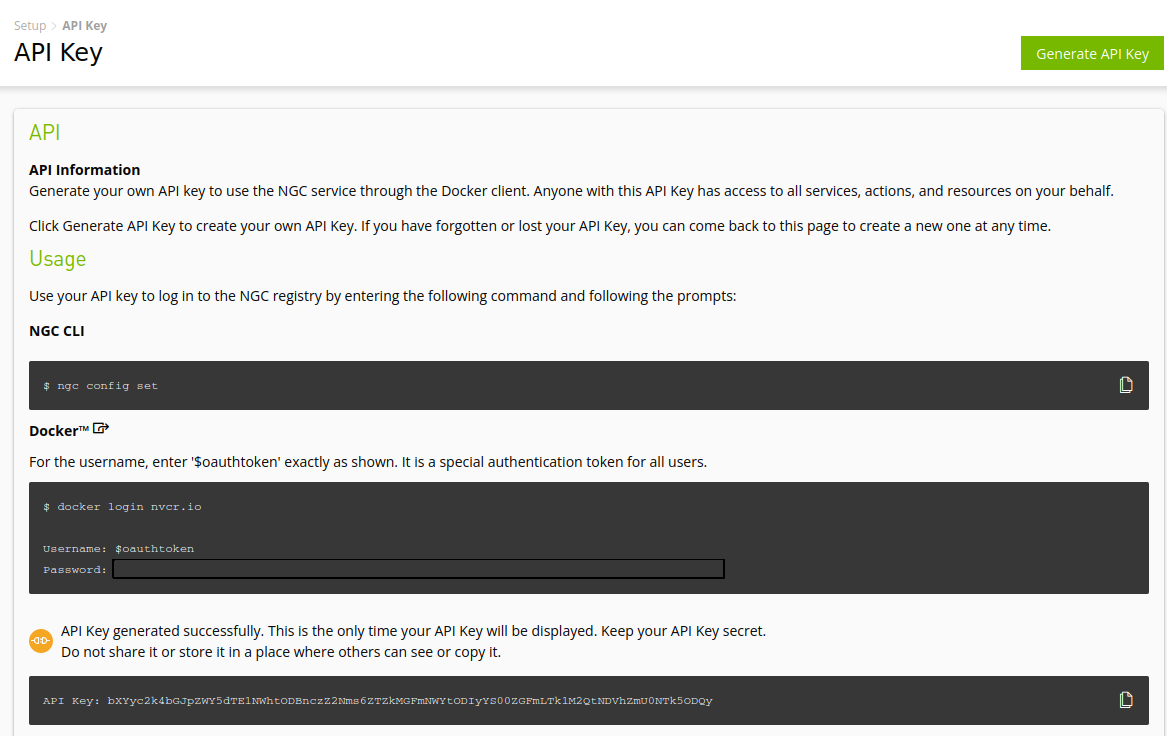1167x736 pixels.
Task: Copy the generated API Key value
Action: coord(1125,700)
